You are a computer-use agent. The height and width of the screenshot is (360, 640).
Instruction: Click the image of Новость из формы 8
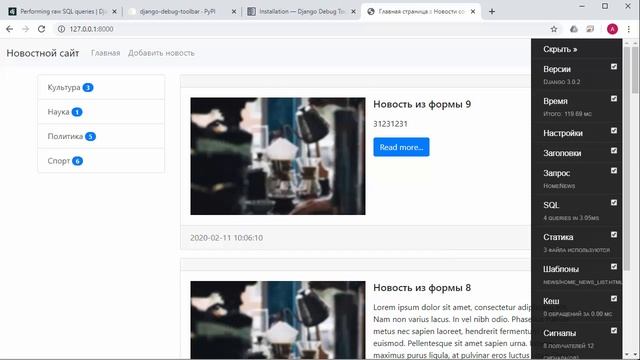tap(278, 320)
